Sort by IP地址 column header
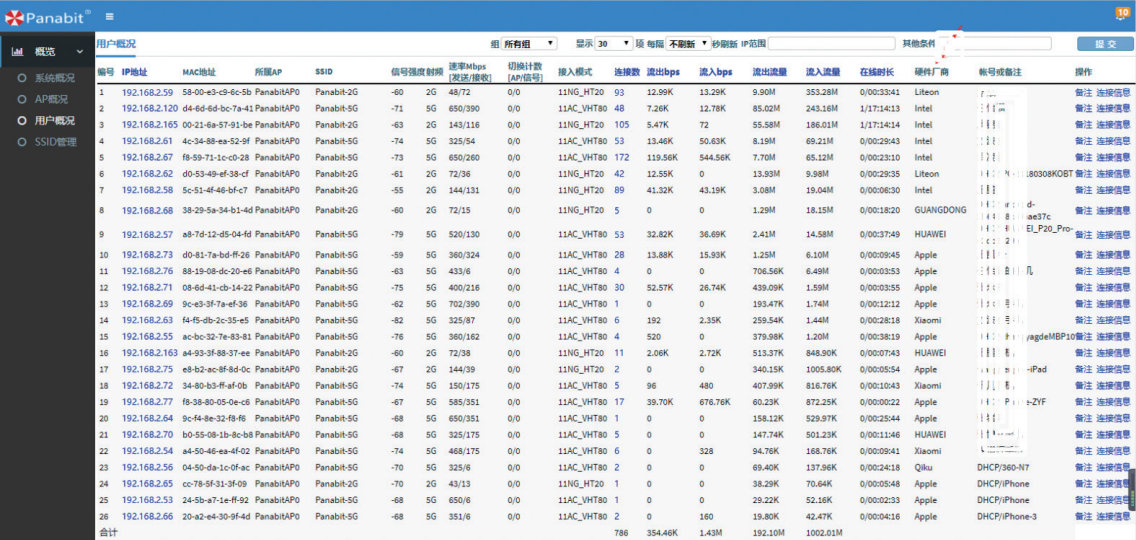Image resolution: width=1136 pixels, height=540 pixels. [x=135, y=72]
